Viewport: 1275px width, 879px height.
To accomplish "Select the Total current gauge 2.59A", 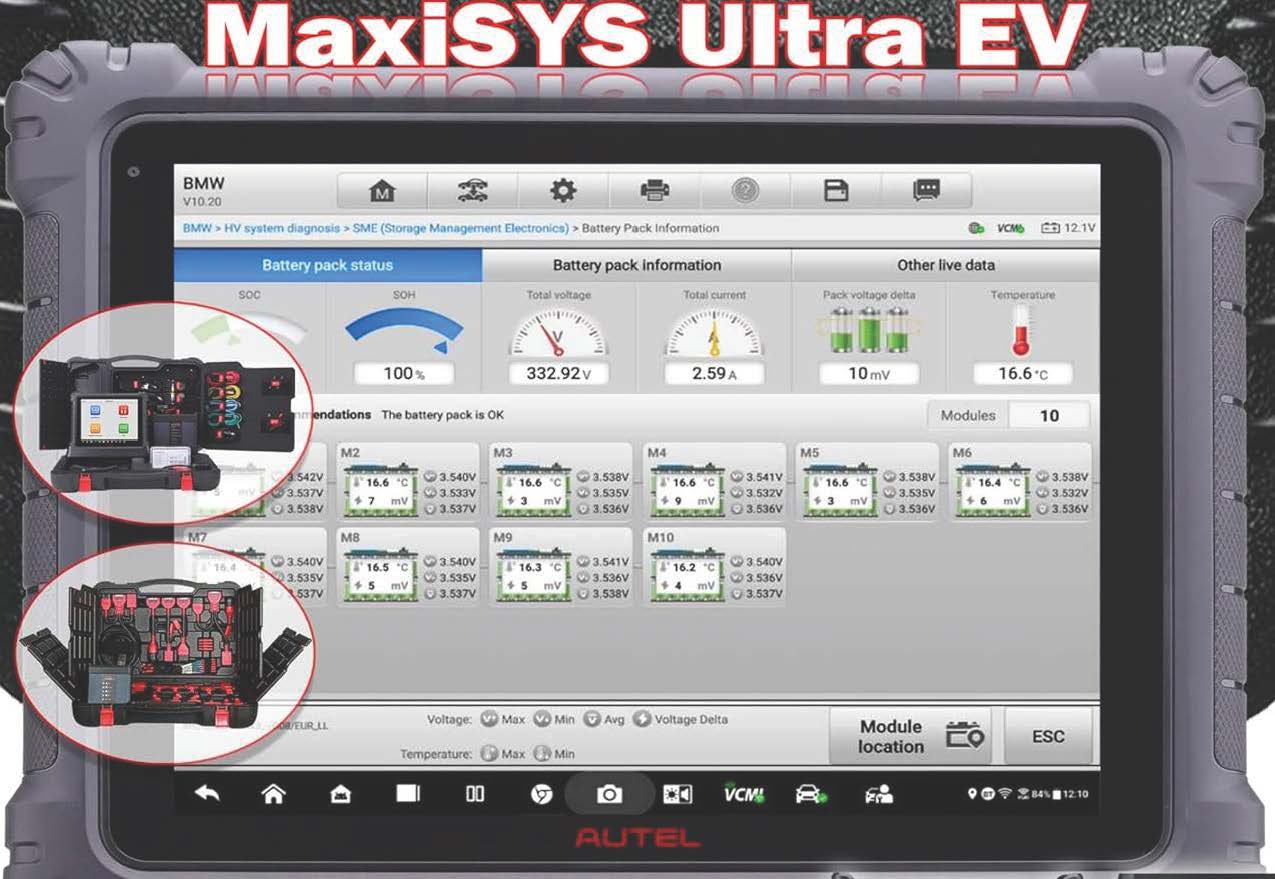I will tap(714, 338).
